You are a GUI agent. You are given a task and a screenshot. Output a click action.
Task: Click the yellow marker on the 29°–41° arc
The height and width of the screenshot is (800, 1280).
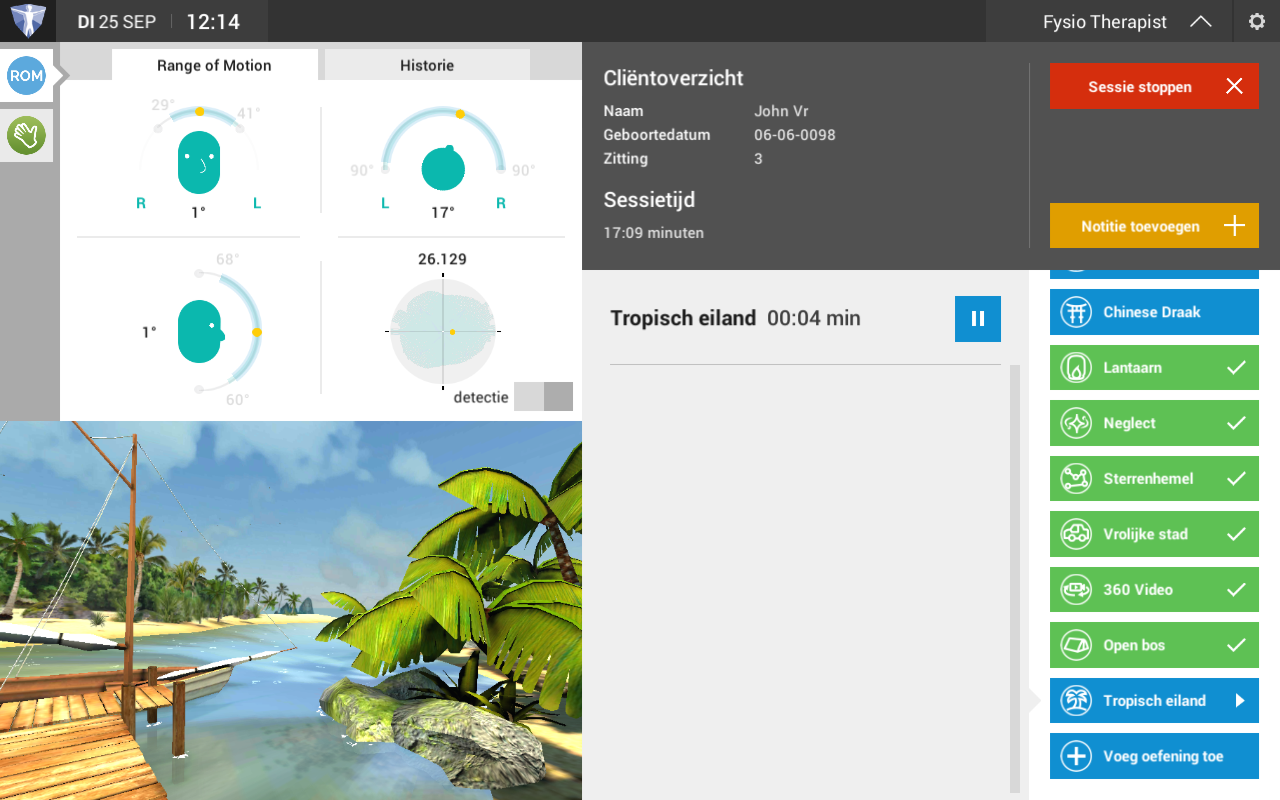tap(200, 112)
